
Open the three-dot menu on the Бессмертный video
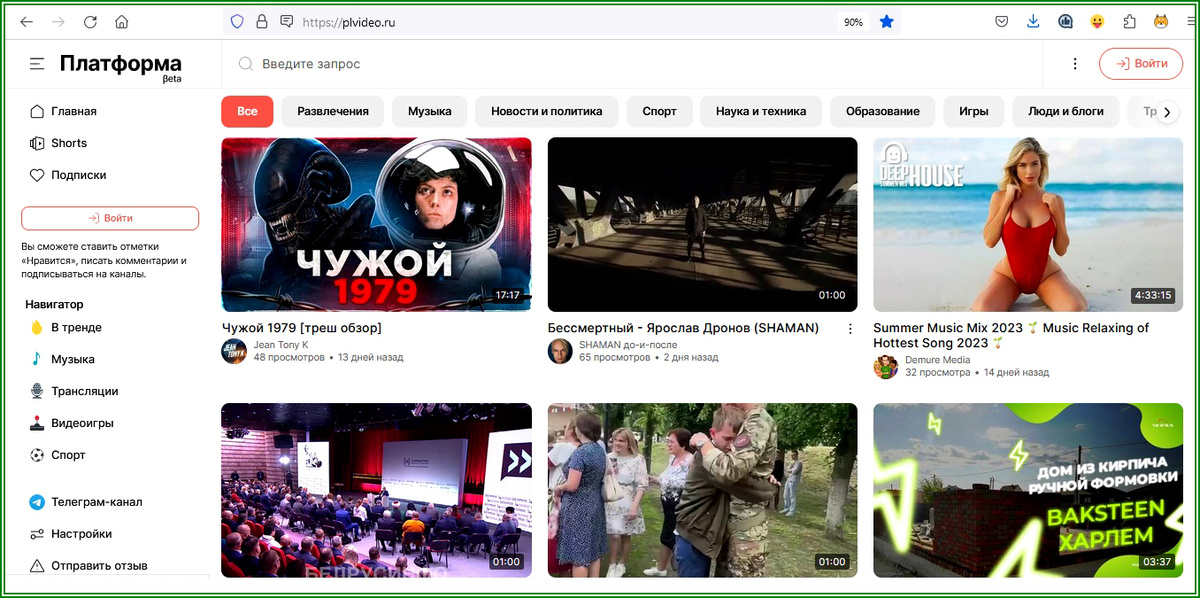(x=850, y=328)
